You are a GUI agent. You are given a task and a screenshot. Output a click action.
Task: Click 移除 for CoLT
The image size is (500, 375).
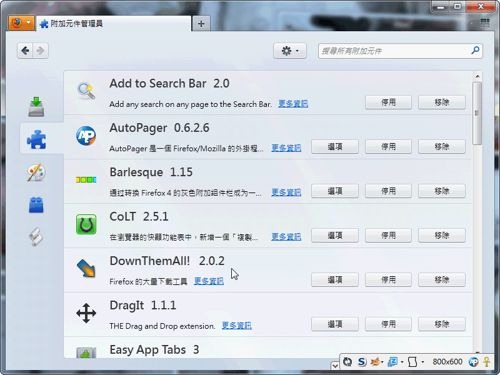(442, 235)
